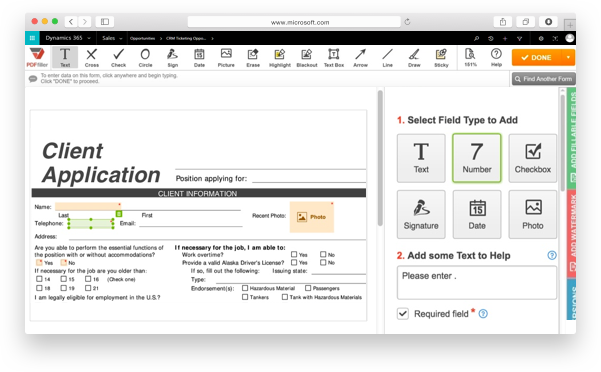This screenshot has width=601, height=372.
Task: Select the Cross tool
Action: 92,57
